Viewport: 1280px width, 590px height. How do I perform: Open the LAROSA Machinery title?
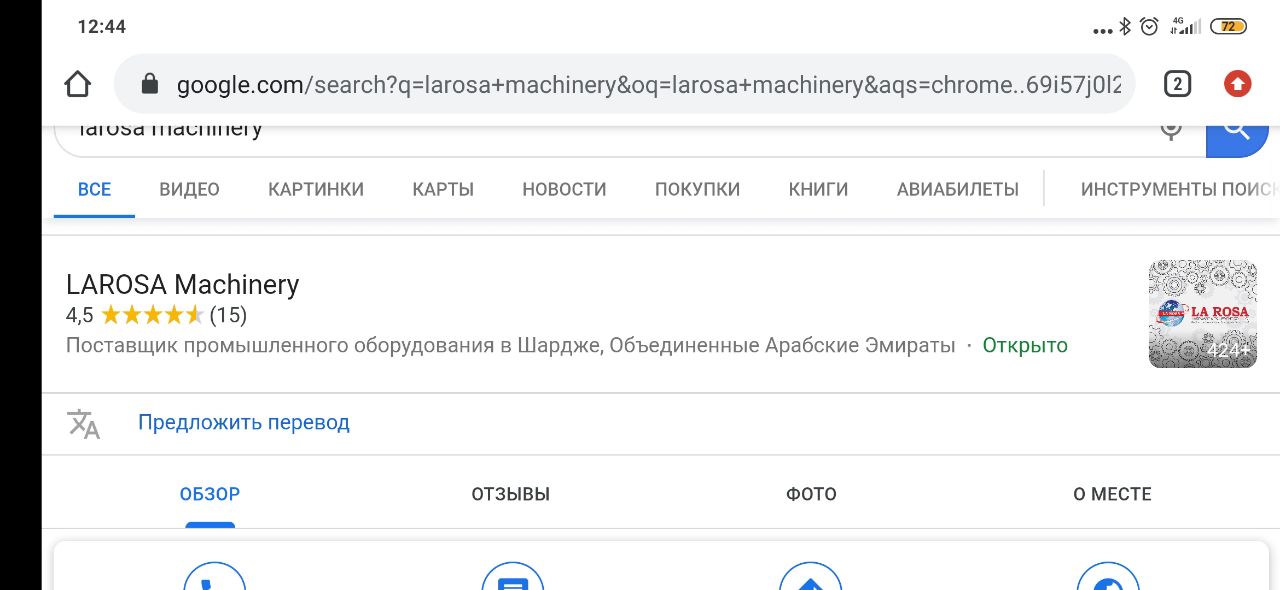point(182,285)
